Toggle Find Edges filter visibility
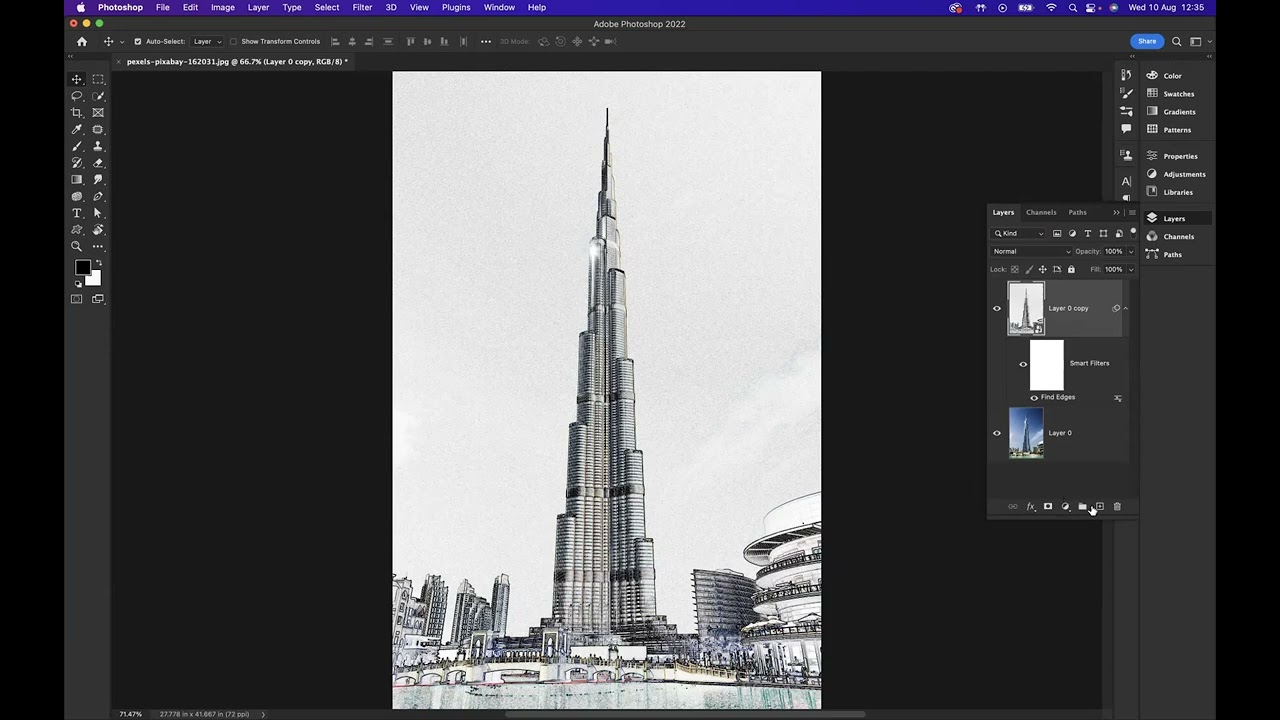 [x=1034, y=398]
